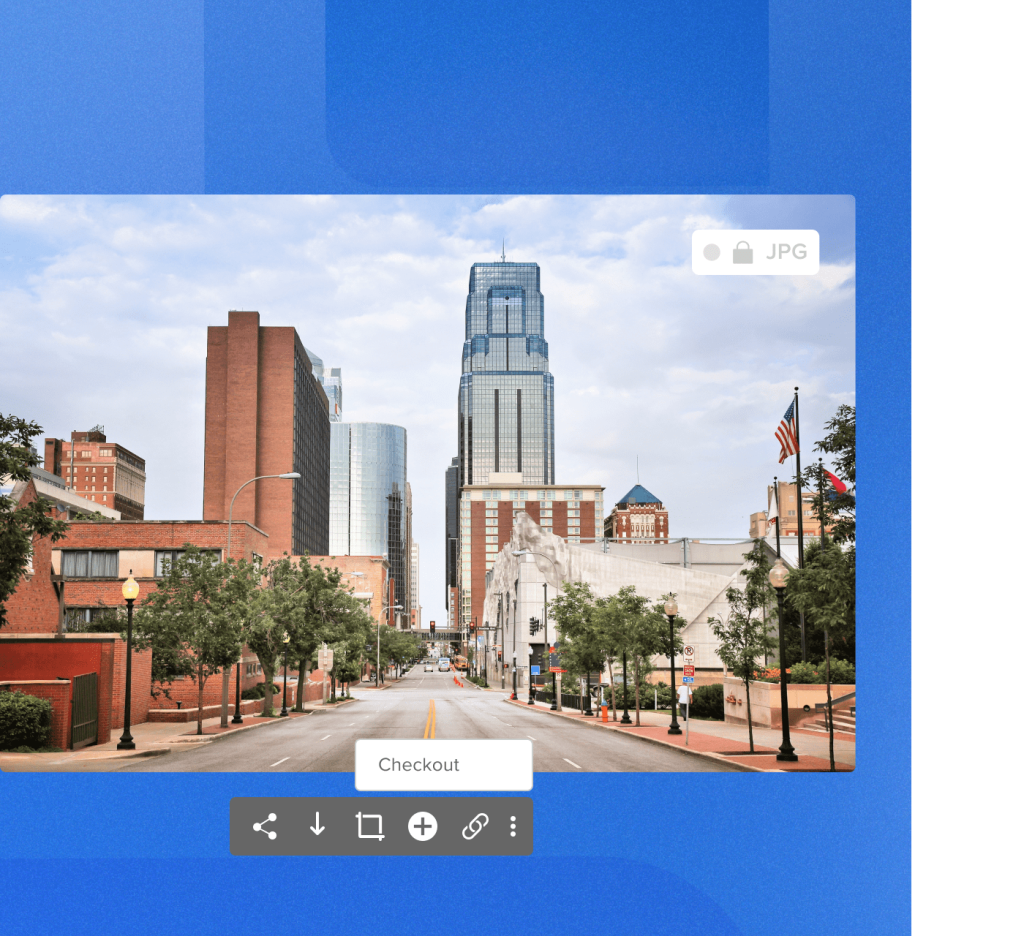Image resolution: width=1024 pixels, height=936 pixels.
Task: Click the JPG format label
Action: (x=786, y=252)
